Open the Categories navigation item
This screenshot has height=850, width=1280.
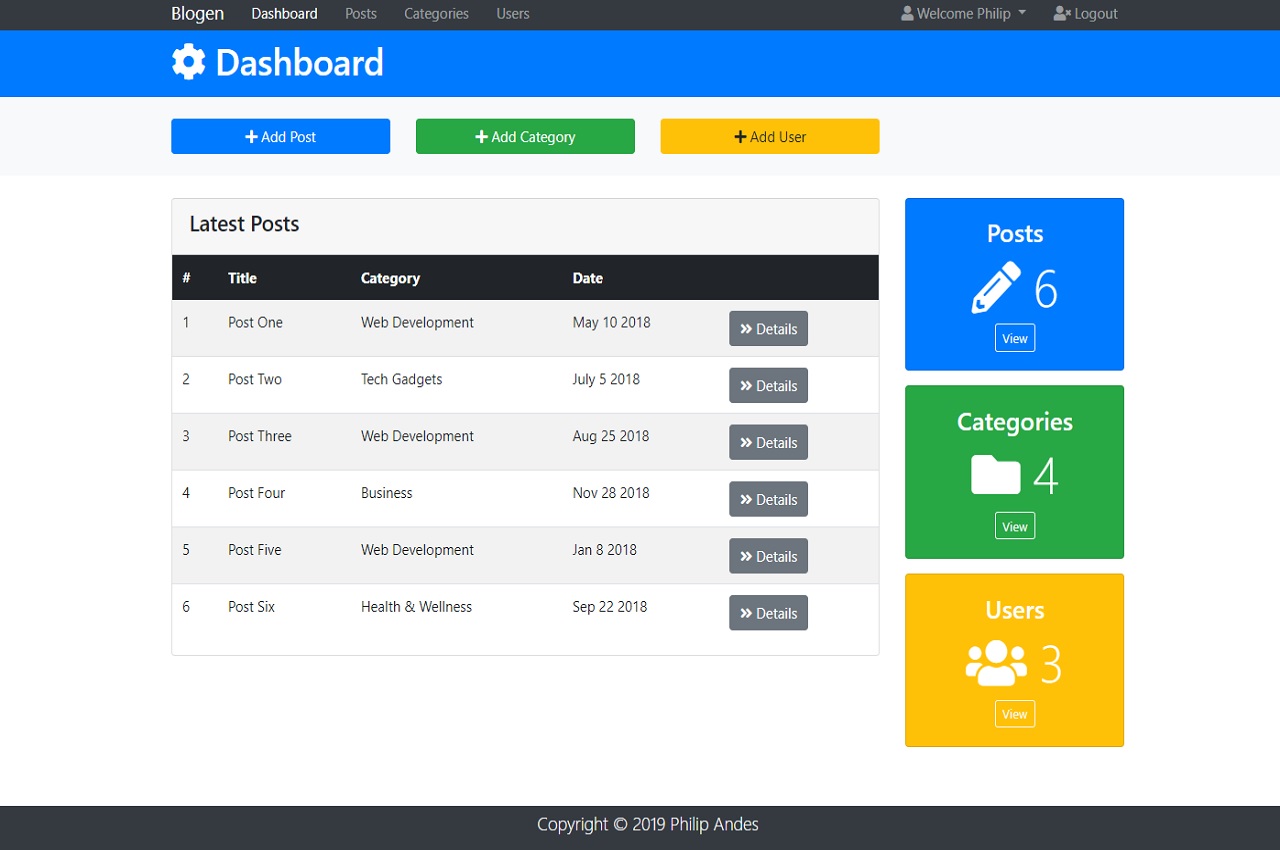point(436,14)
